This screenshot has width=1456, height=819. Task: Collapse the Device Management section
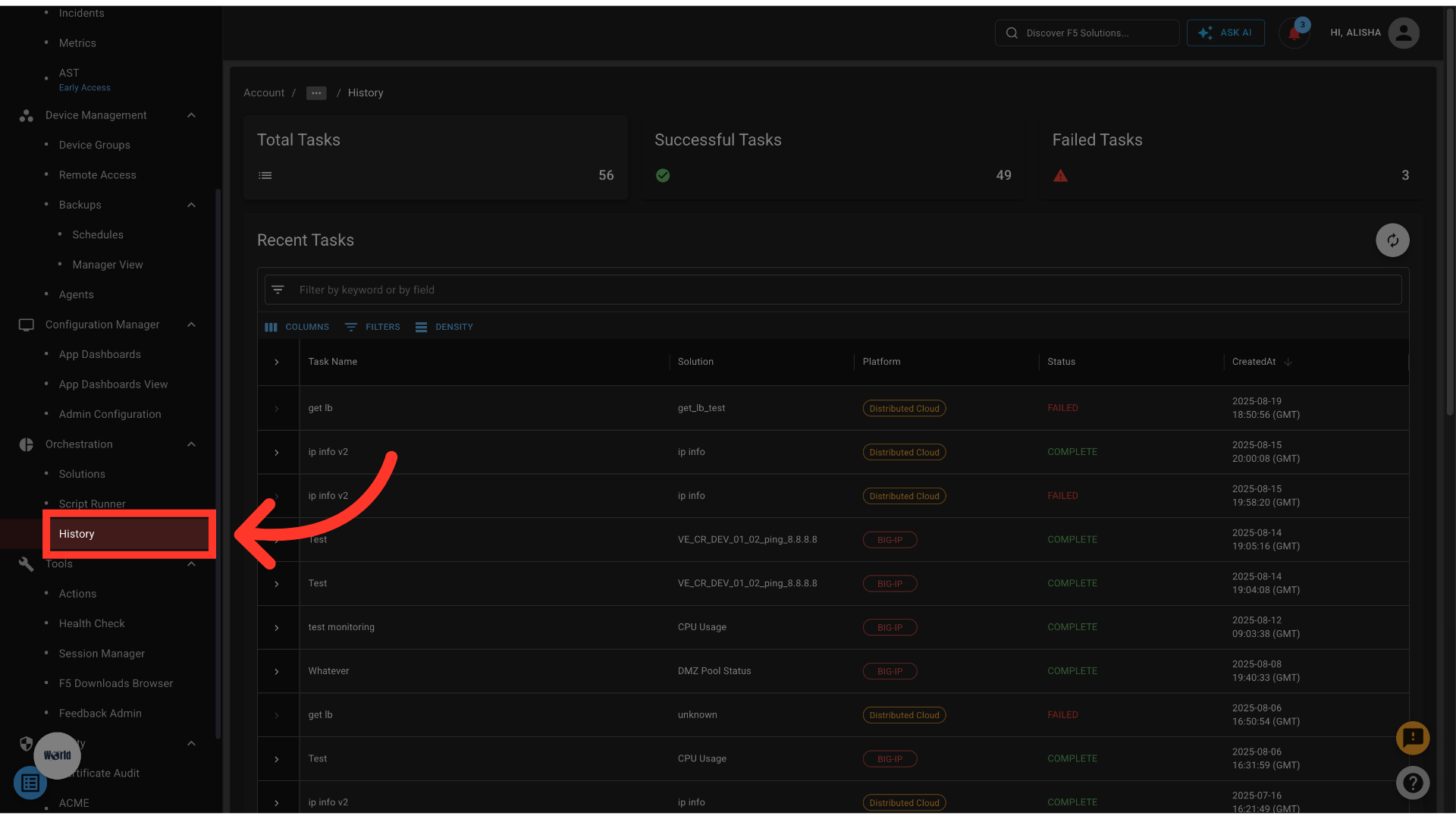pyautogui.click(x=191, y=115)
